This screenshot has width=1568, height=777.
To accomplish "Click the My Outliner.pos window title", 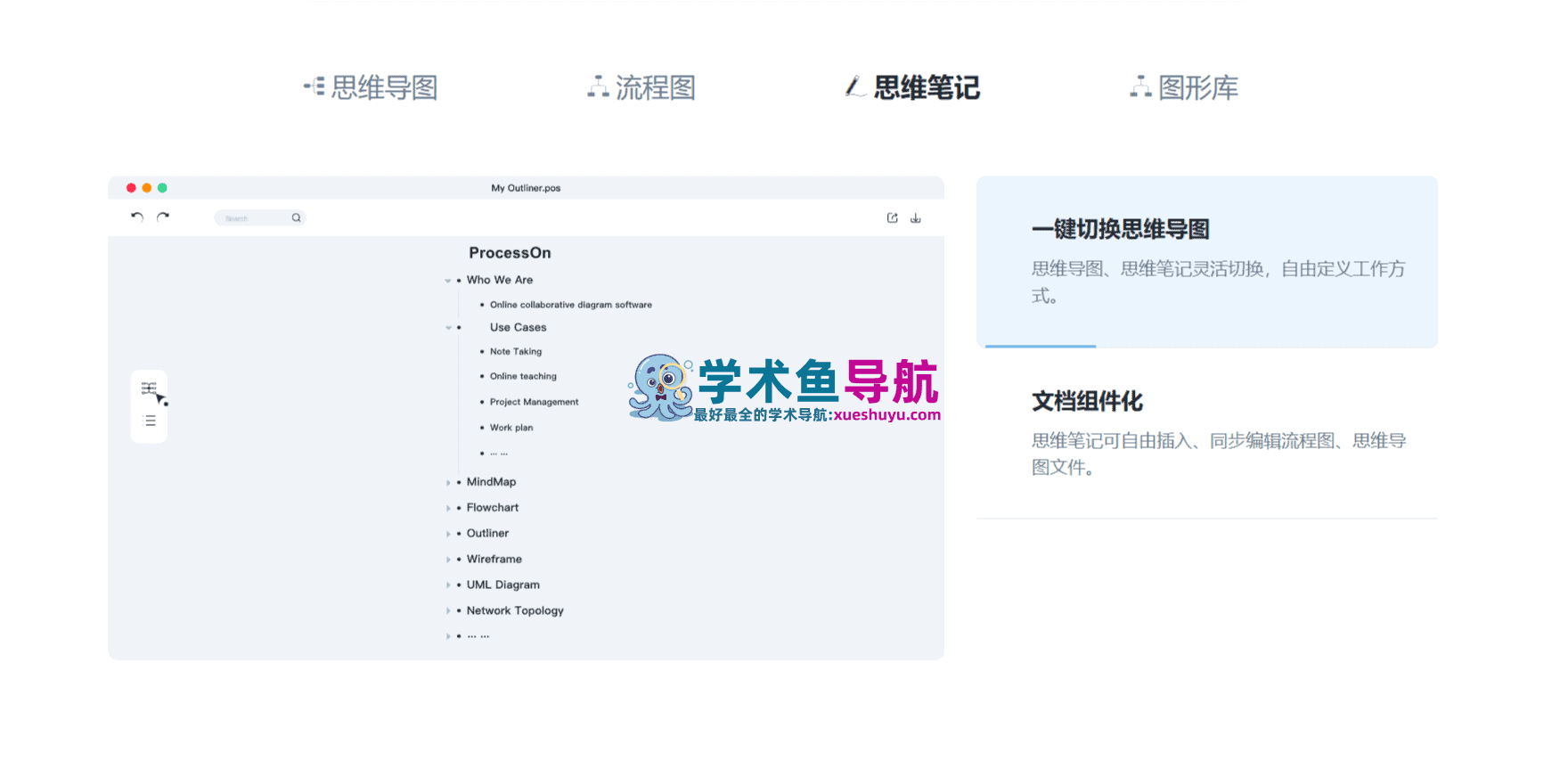I will pyautogui.click(x=526, y=188).
